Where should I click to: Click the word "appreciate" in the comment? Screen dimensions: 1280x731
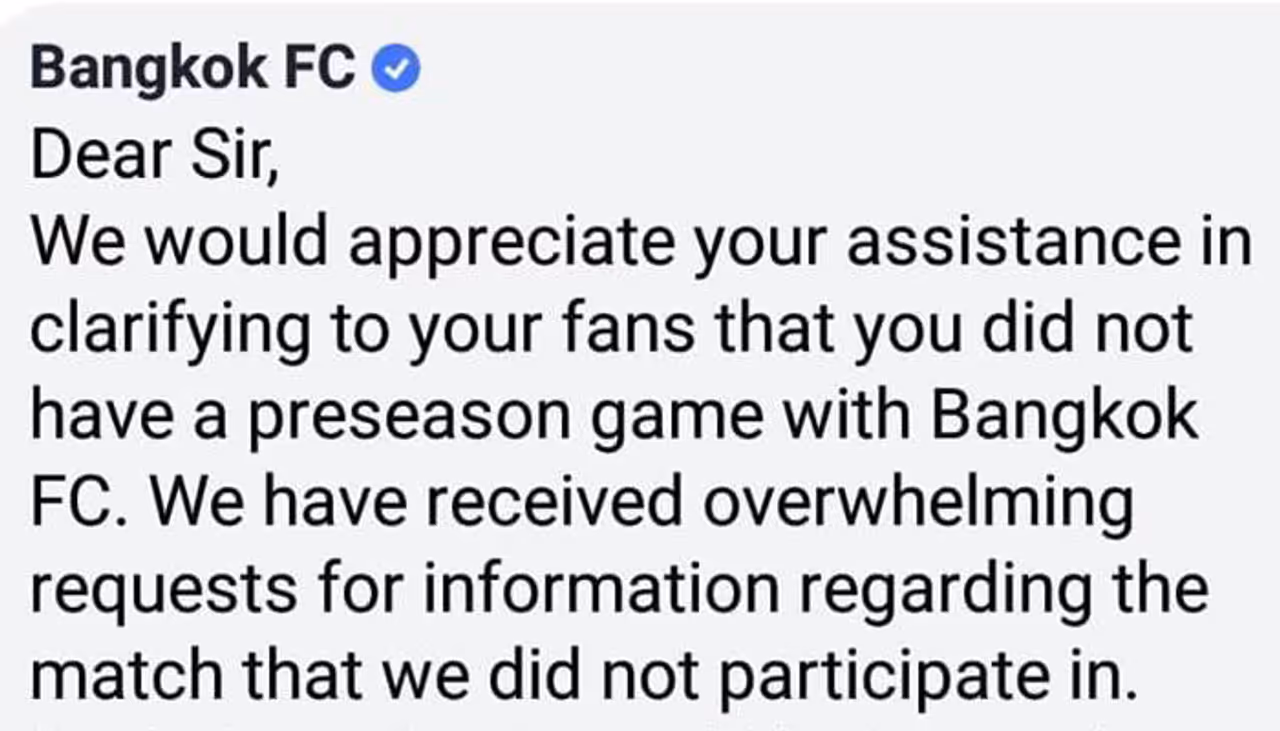(x=512, y=245)
